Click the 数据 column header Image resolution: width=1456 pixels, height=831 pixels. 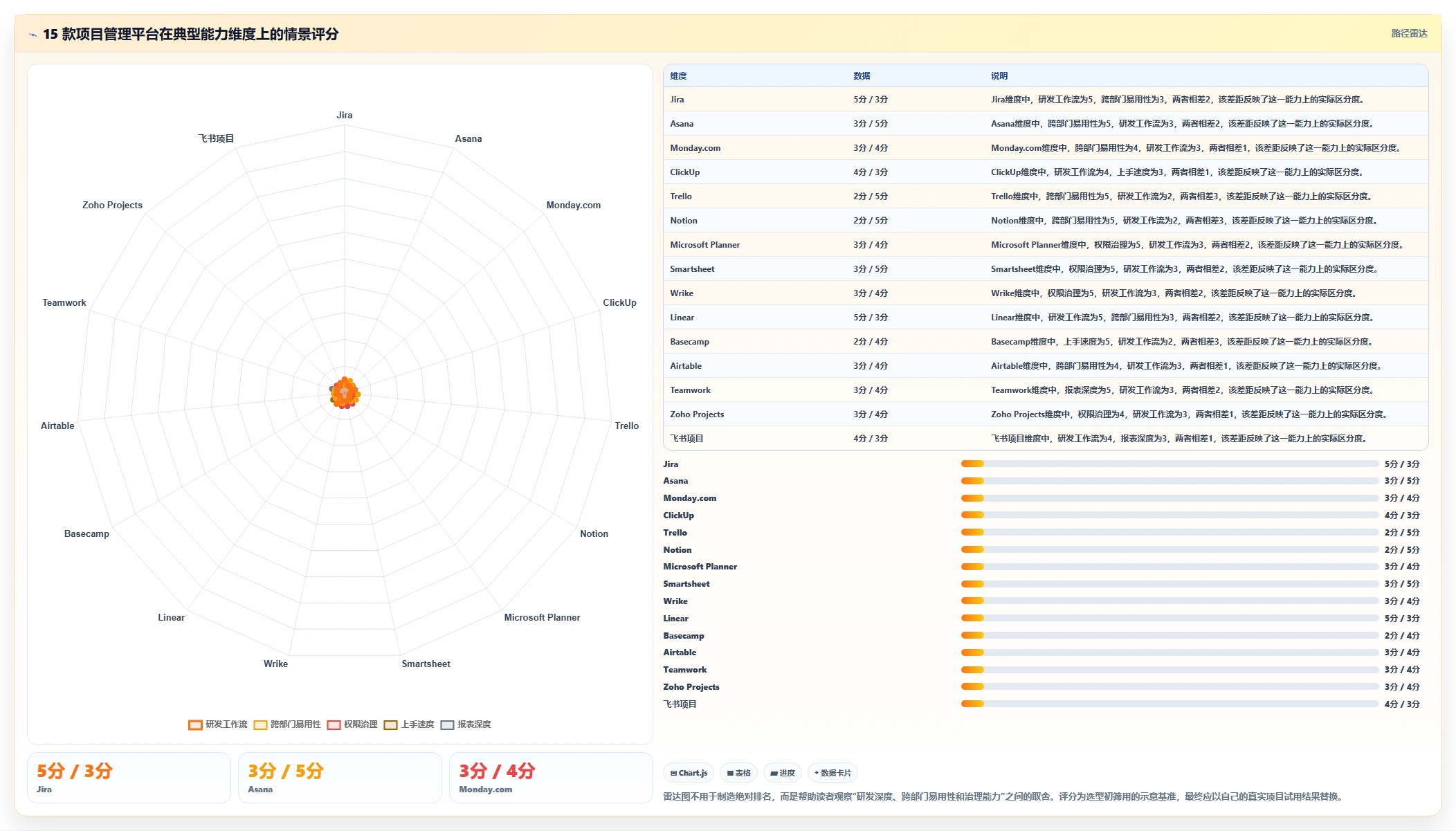[862, 76]
